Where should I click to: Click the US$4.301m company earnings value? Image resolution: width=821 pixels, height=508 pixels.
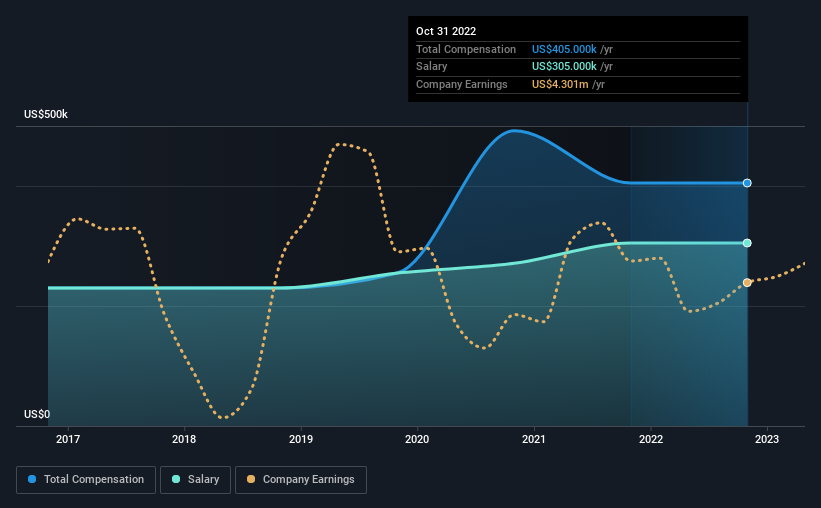[560, 84]
